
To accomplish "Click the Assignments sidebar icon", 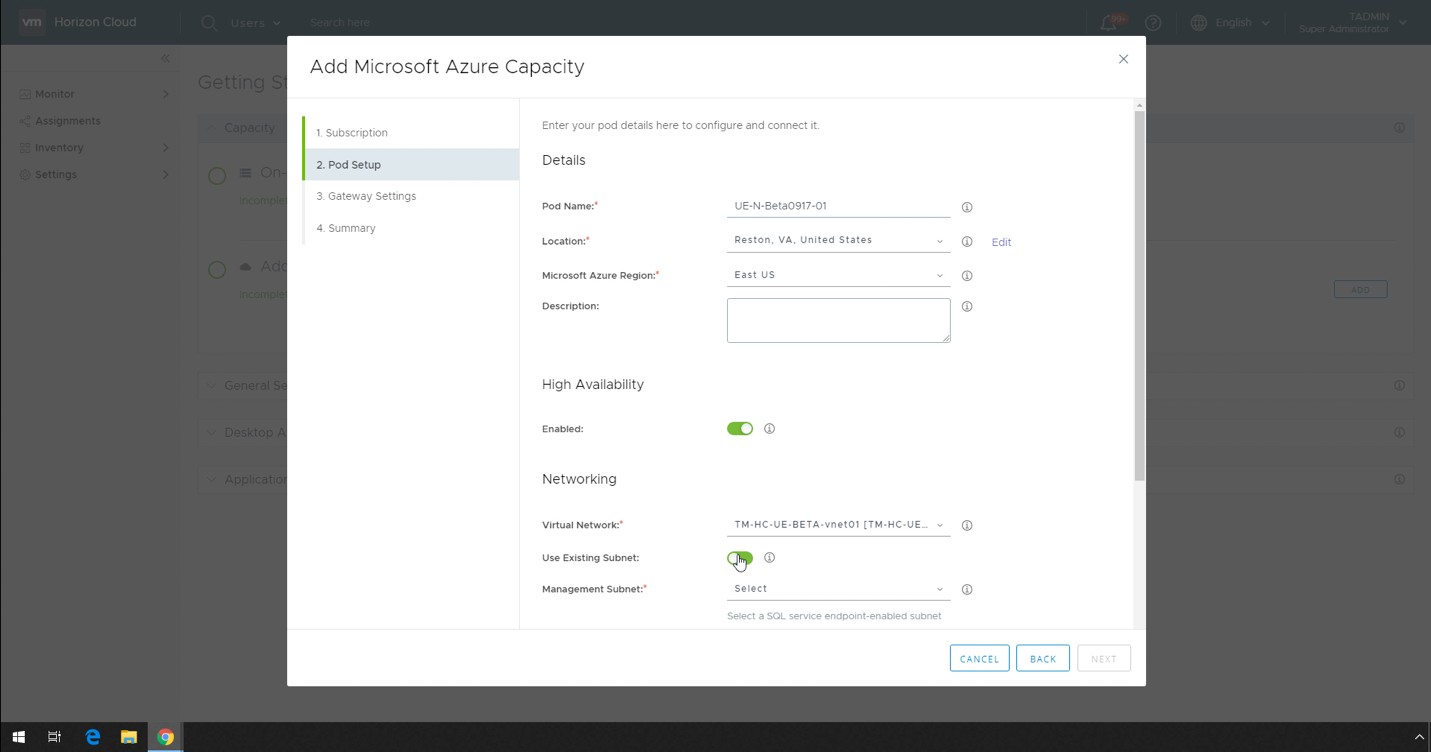I will [x=25, y=121].
